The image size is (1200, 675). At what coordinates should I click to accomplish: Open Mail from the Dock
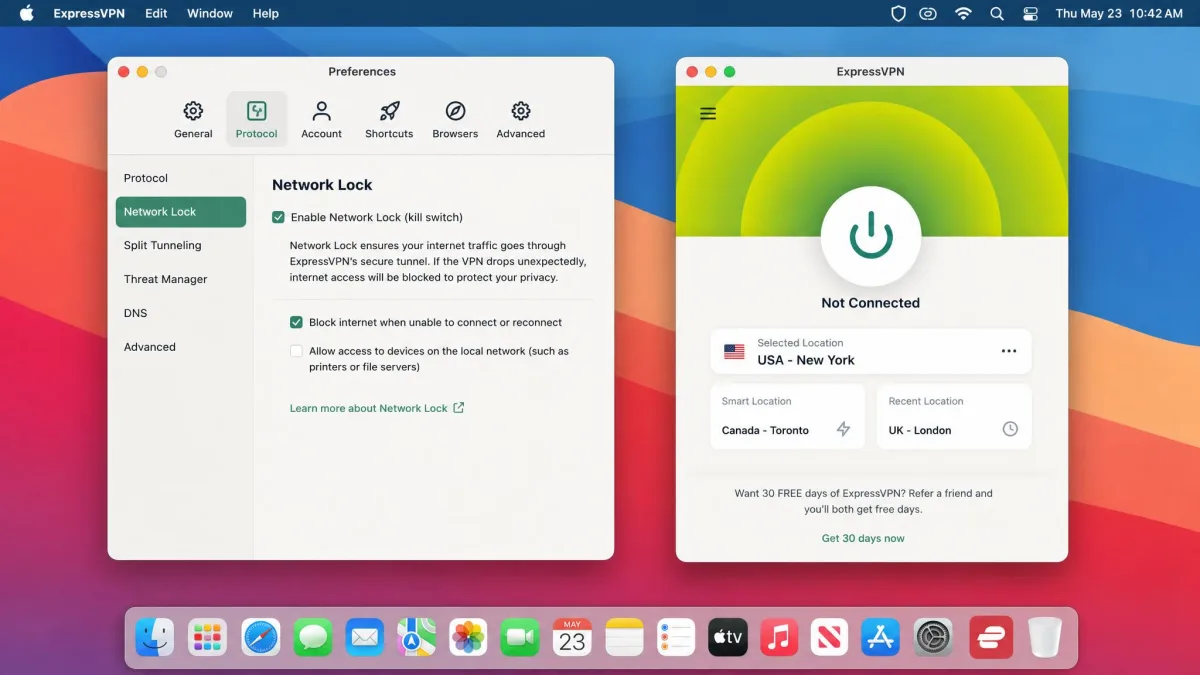(x=365, y=637)
